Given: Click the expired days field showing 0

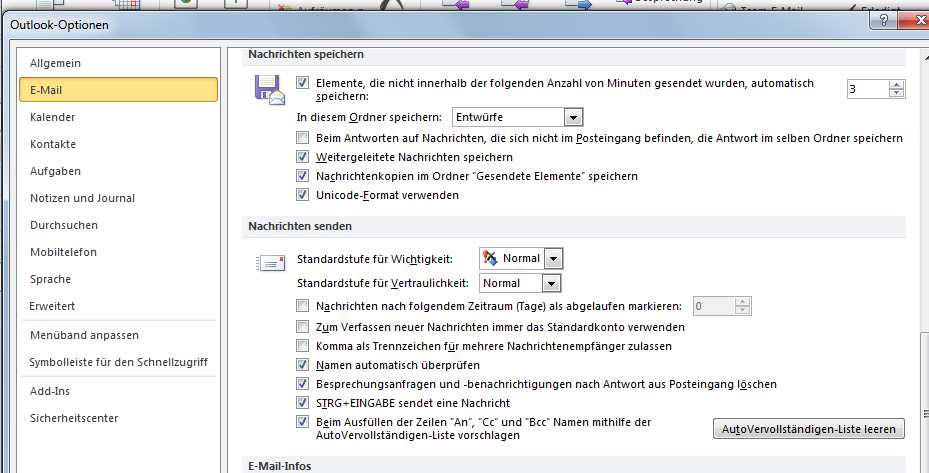Looking at the screenshot, I should pos(714,306).
